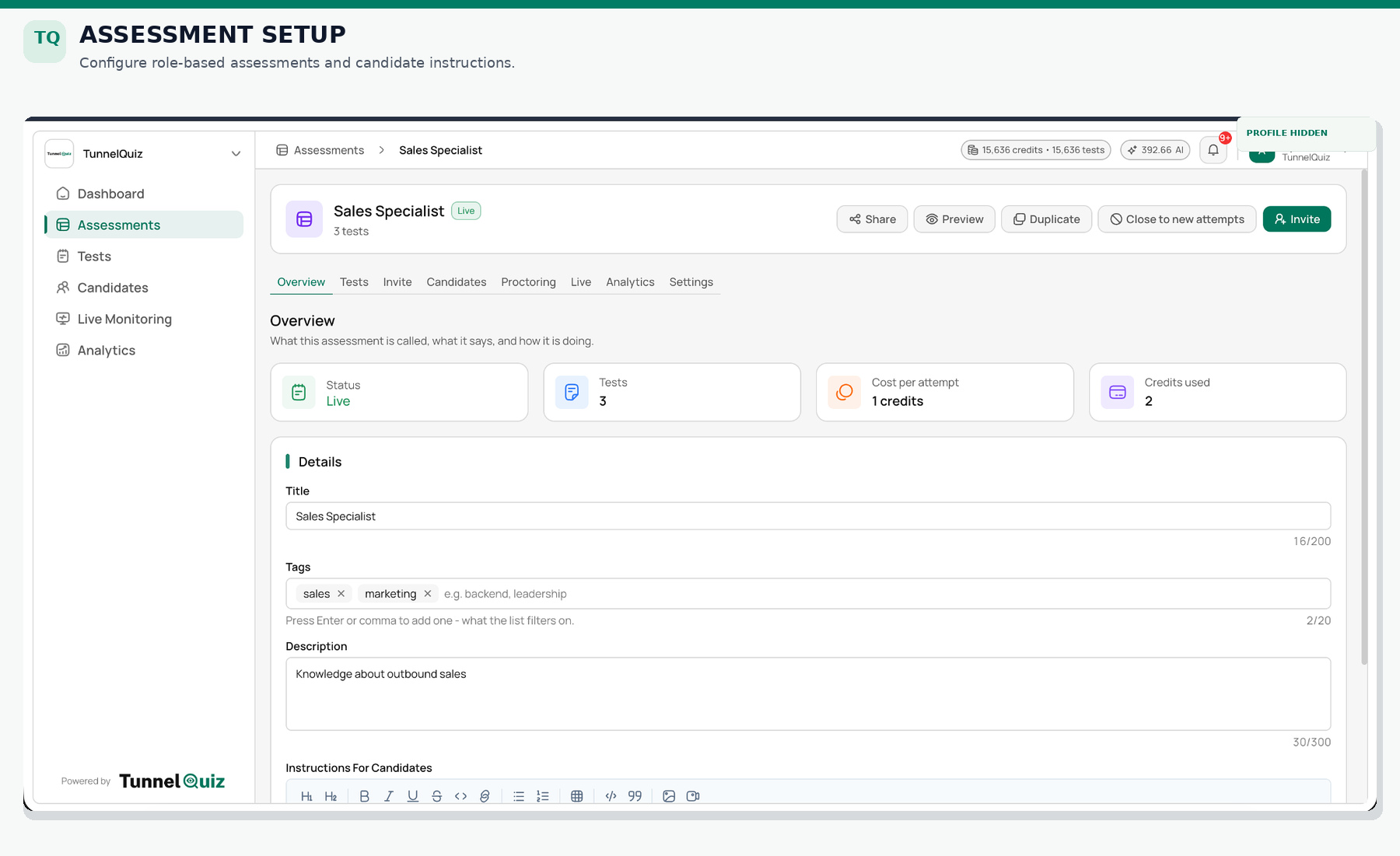Toggle underline formatting in editor
The image size is (1400, 856).
pyautogui.click(x=412, y=796)
